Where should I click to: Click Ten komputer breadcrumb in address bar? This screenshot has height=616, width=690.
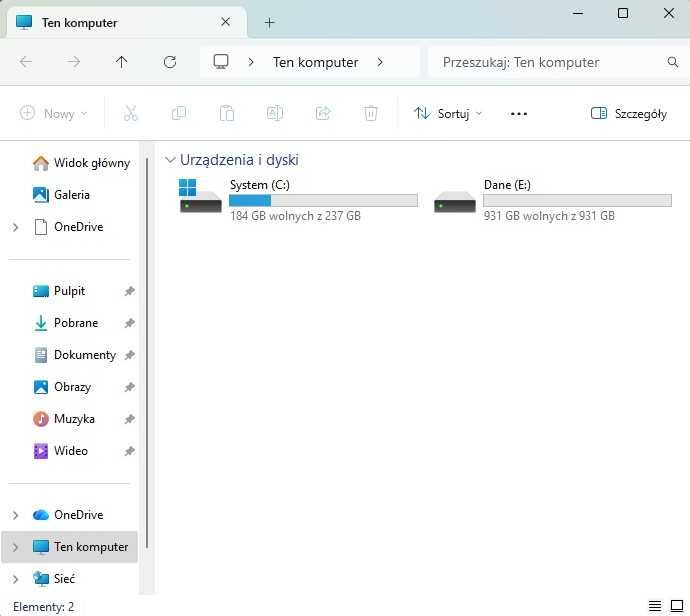316,62
